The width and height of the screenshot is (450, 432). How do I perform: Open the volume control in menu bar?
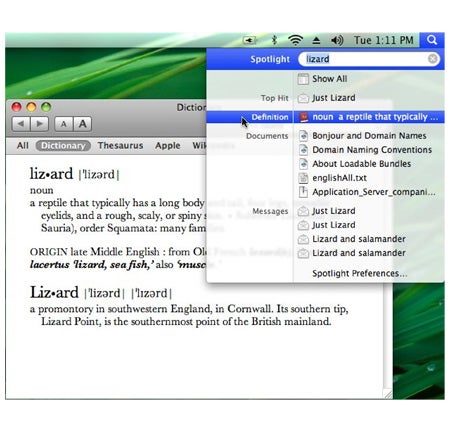(337, 40)
